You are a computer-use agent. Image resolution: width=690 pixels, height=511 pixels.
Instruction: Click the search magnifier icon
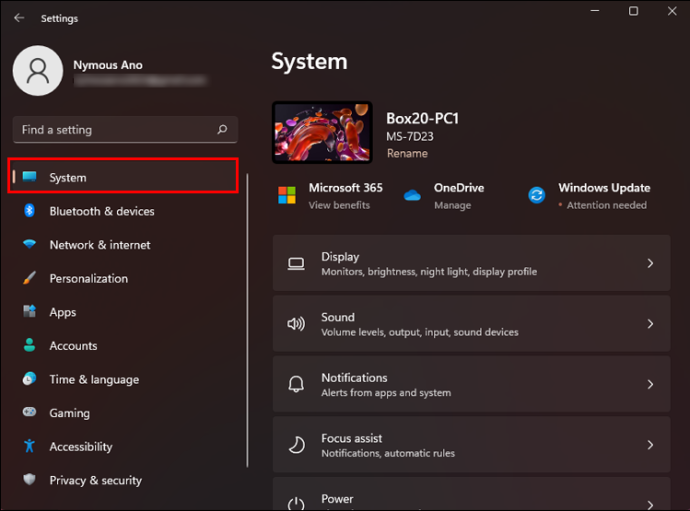[222, 129]
